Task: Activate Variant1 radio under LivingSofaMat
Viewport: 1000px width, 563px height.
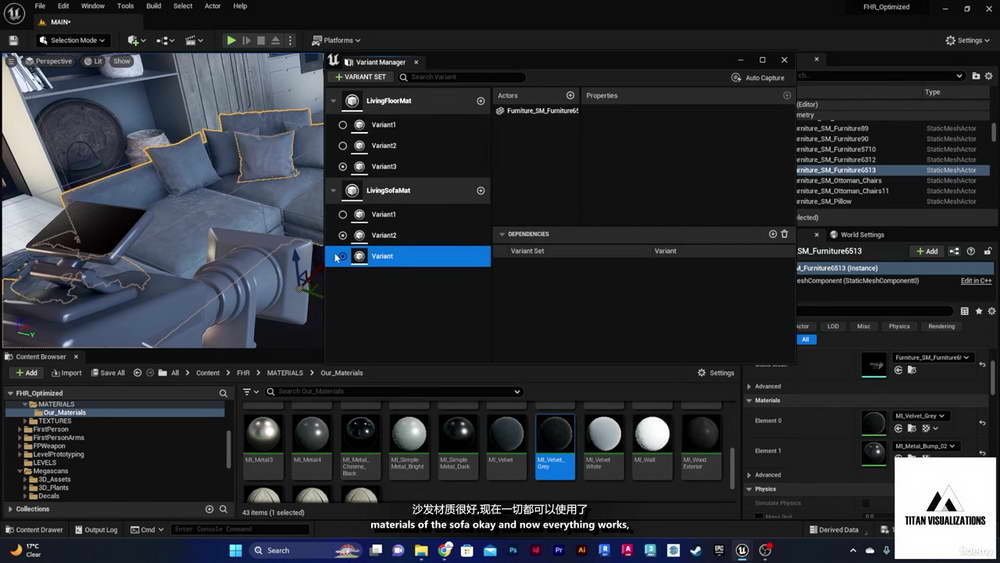Action: pyautogui.click(x=342, y=215)
